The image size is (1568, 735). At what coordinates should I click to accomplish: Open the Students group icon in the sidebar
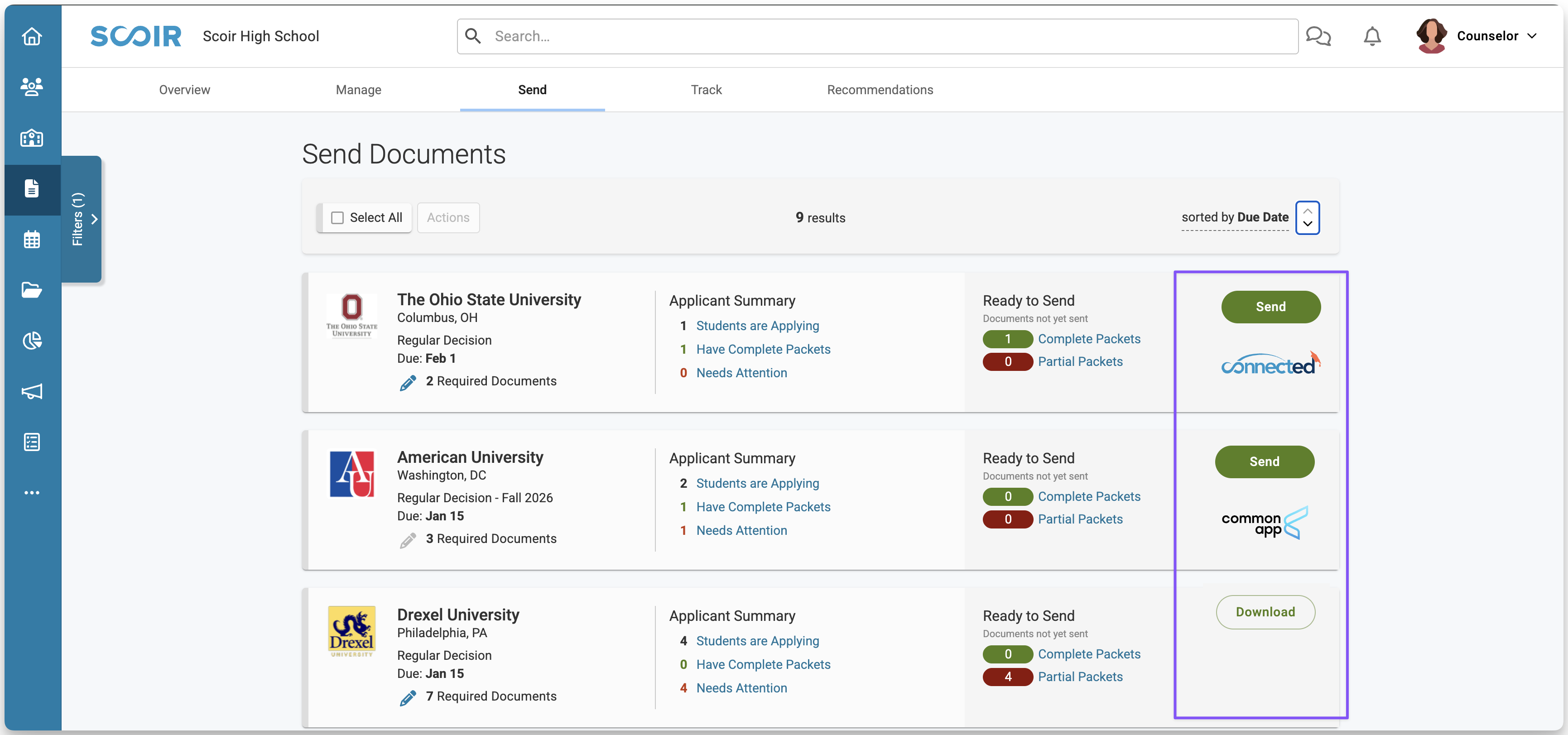32,87
